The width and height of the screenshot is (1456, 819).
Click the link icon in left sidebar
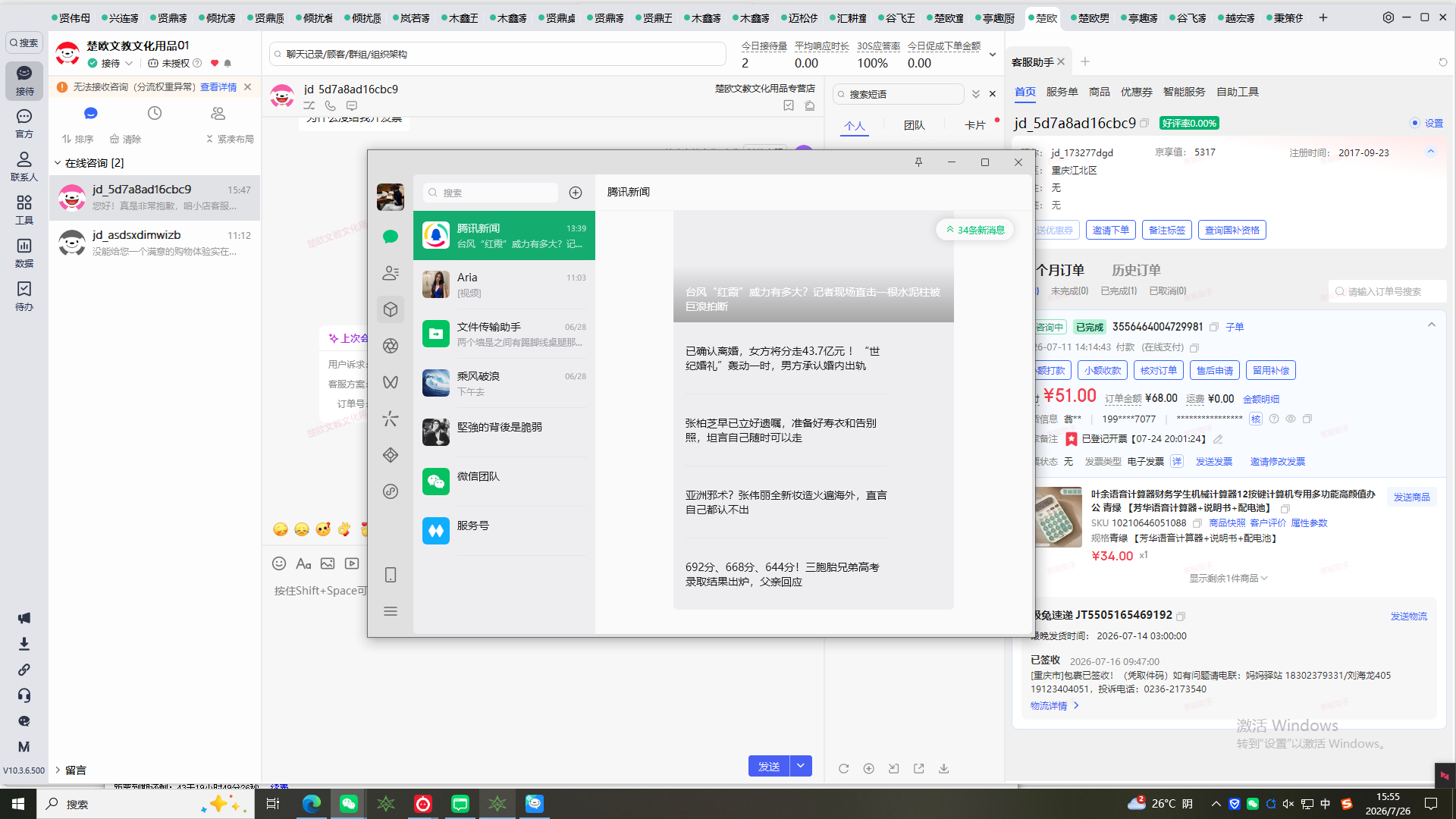[x=24, y=670]
